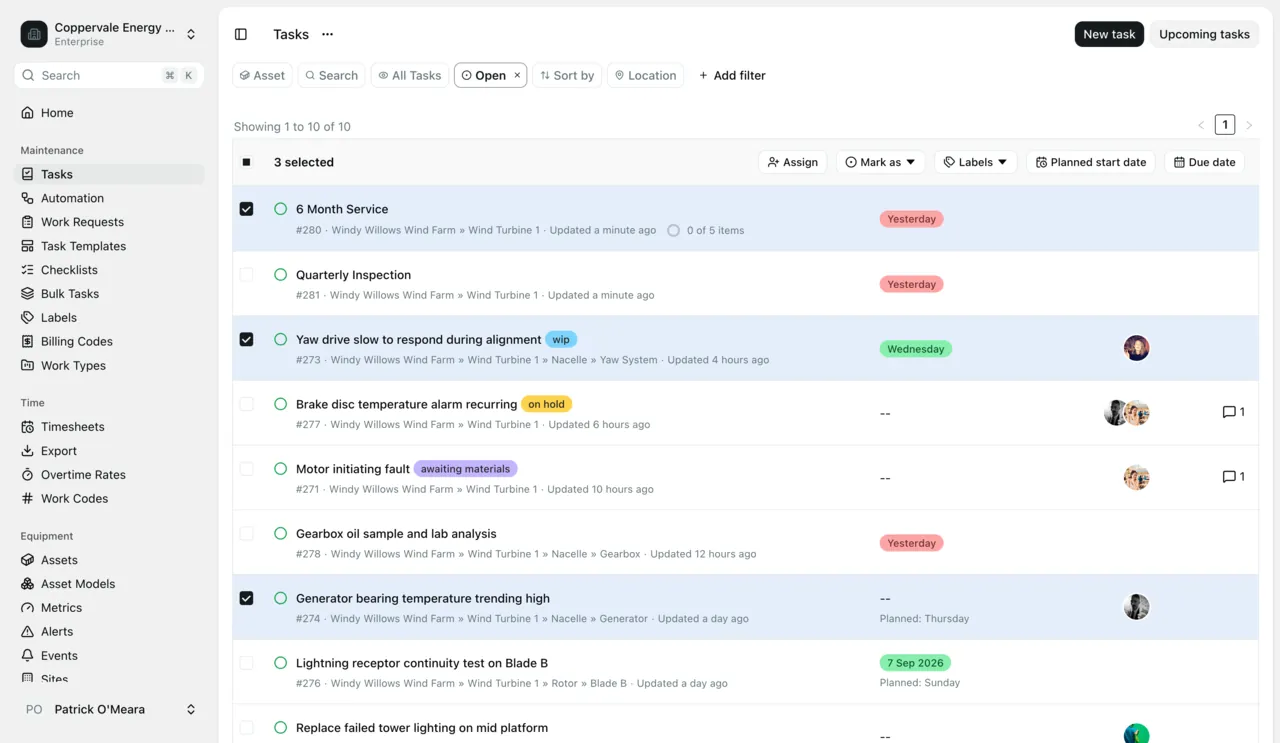Expand the Coppervale Energy organization switcher
Screen dimensions: 1280x743
pos(191,34)
